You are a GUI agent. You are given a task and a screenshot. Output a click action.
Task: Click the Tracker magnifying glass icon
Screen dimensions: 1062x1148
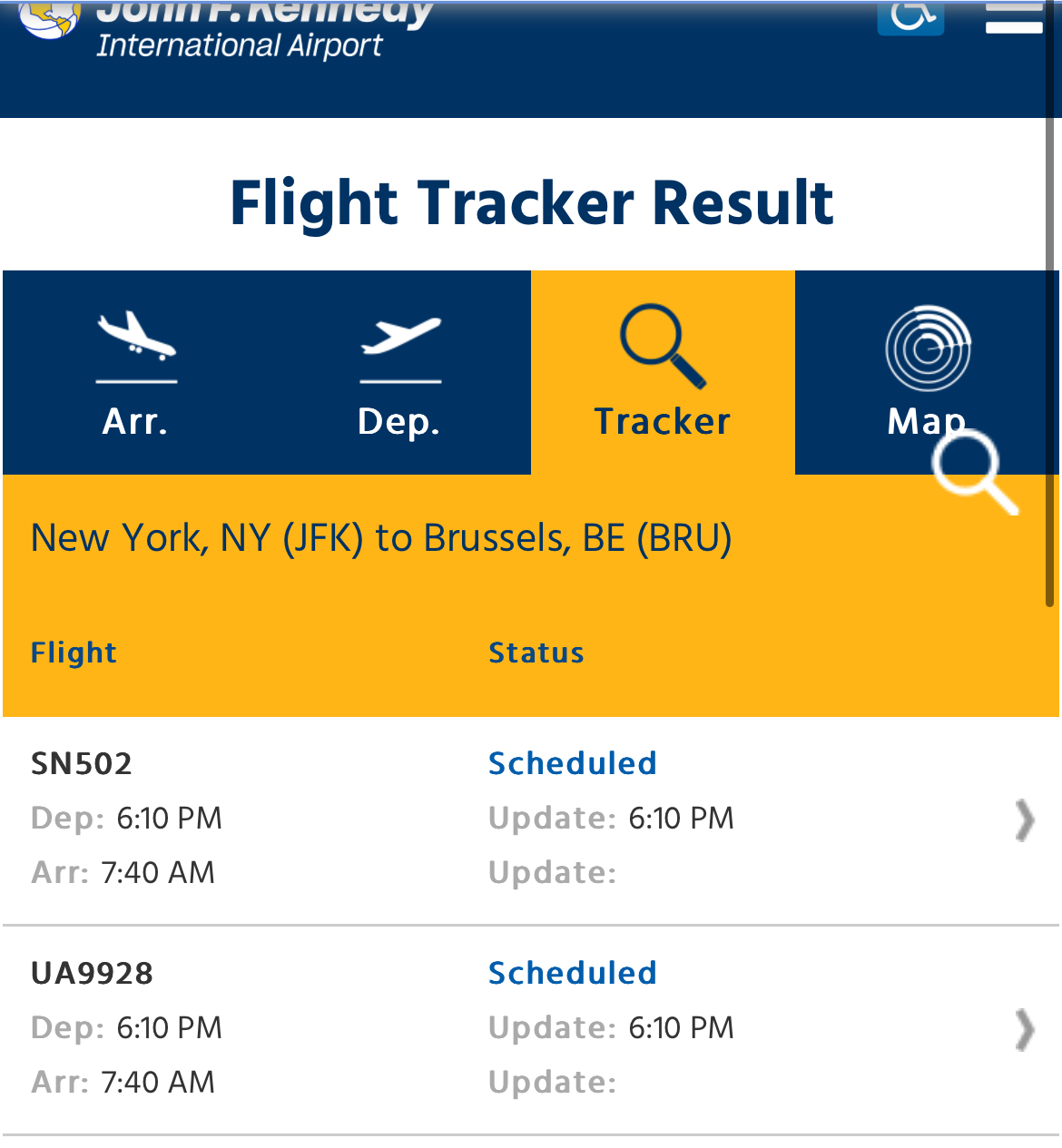663,346
